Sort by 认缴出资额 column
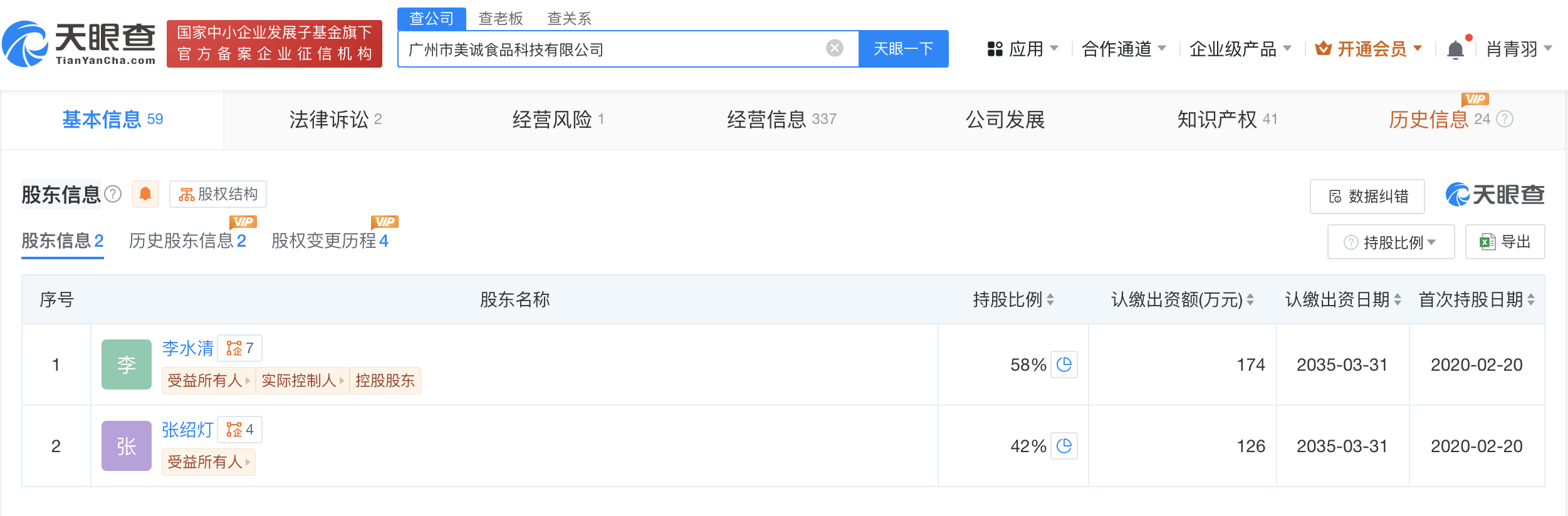Image resolution: width=1568 pixels, height=516 pixels. tap(1250, 300)
